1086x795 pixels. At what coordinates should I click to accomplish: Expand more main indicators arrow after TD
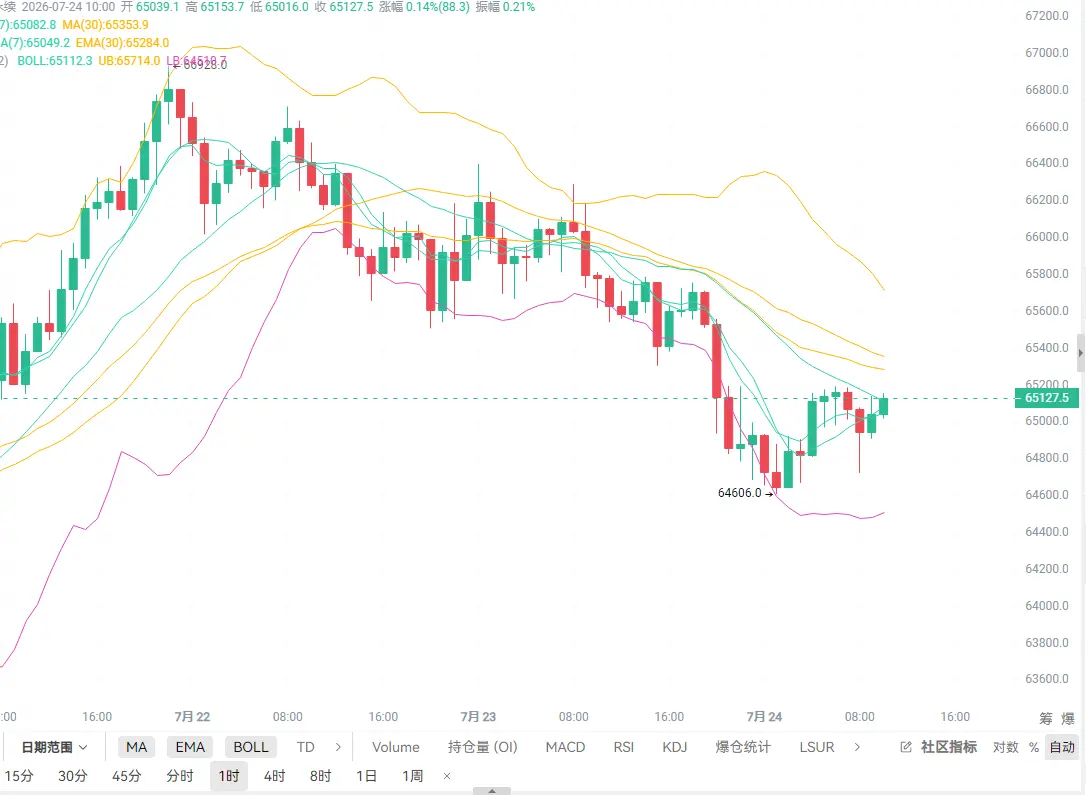[338, 747]
